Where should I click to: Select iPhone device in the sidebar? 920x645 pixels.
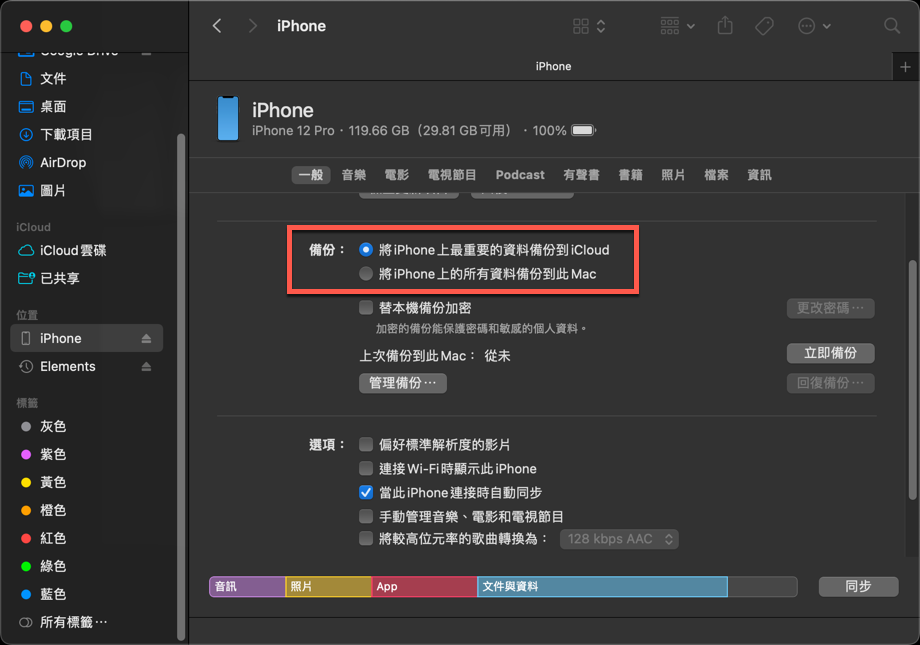87,339
